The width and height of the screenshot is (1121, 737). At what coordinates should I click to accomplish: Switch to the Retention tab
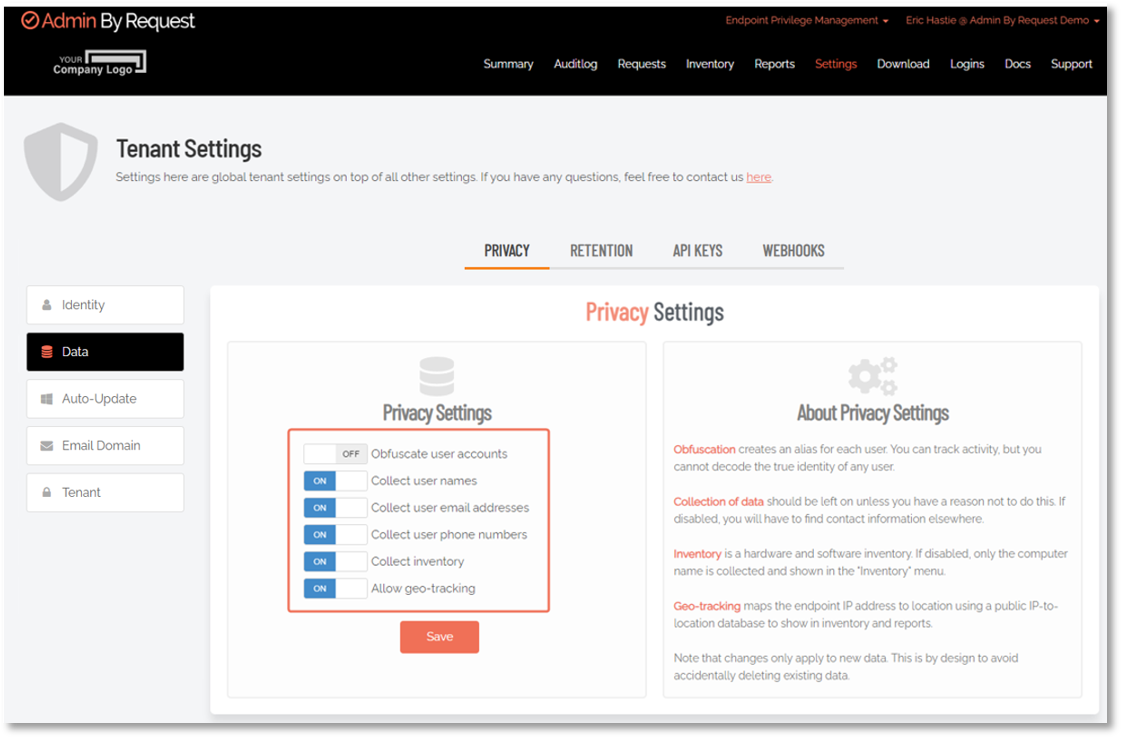601,251
